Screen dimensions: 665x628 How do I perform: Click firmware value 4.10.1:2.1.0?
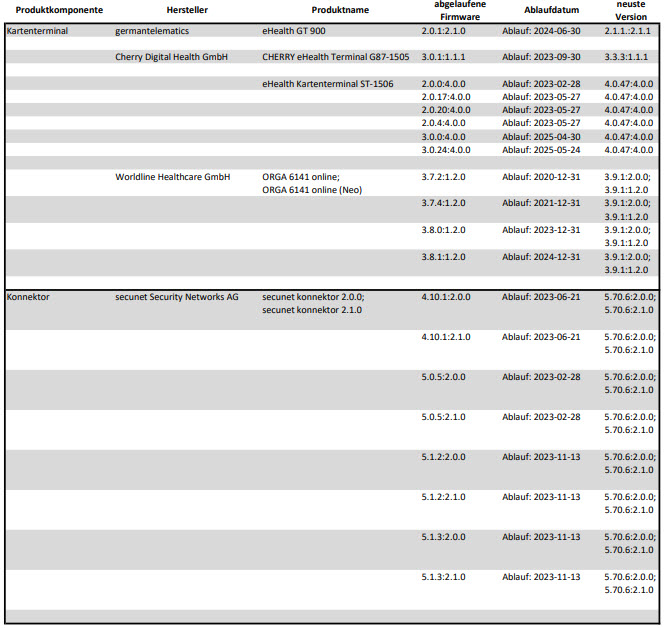click(446, 337)
